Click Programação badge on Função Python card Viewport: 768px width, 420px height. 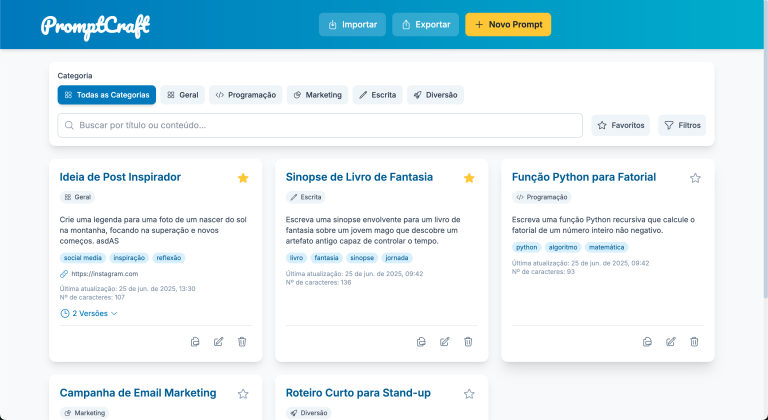542,197
